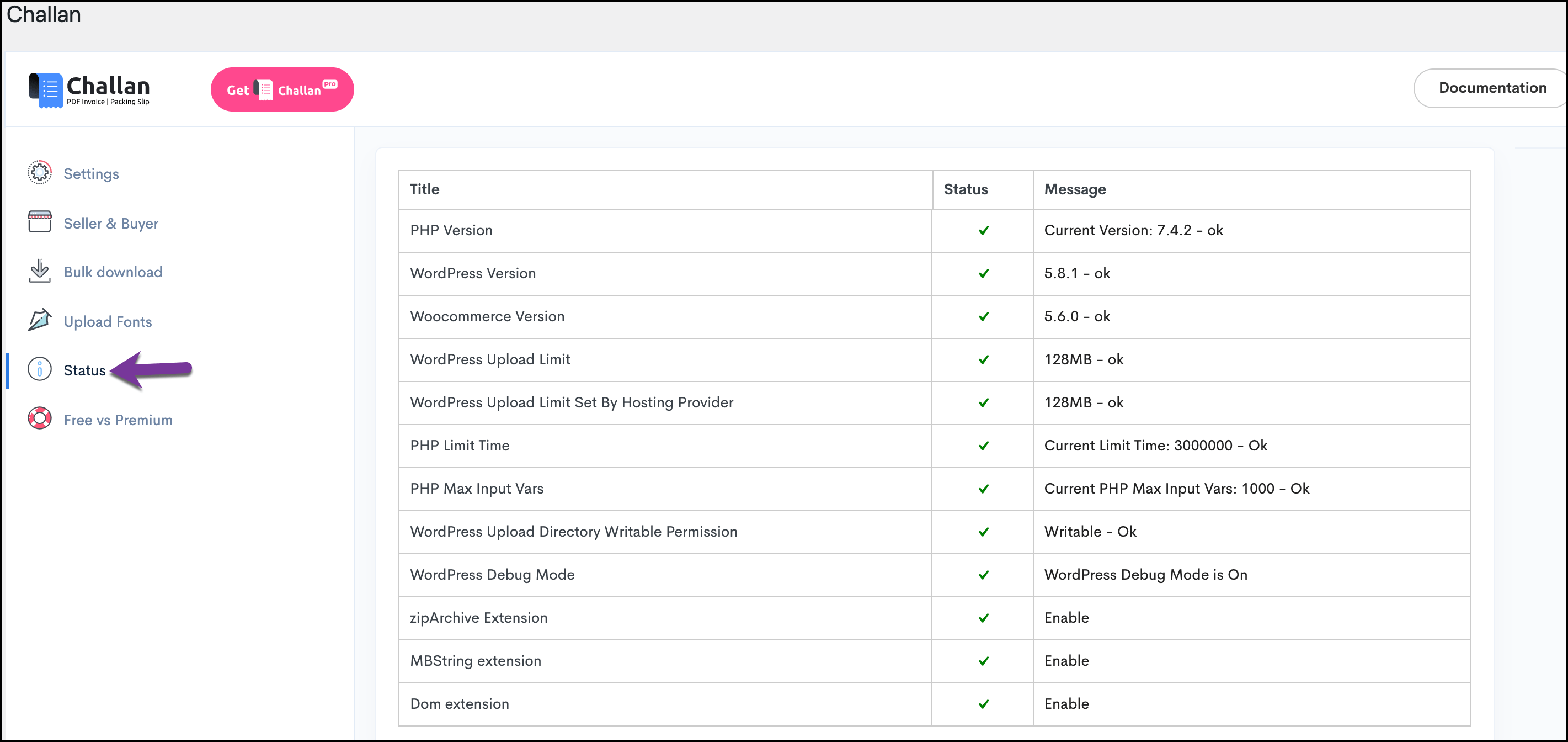Click the Status column header
The image size is (1568, 742).
[966, 189]
